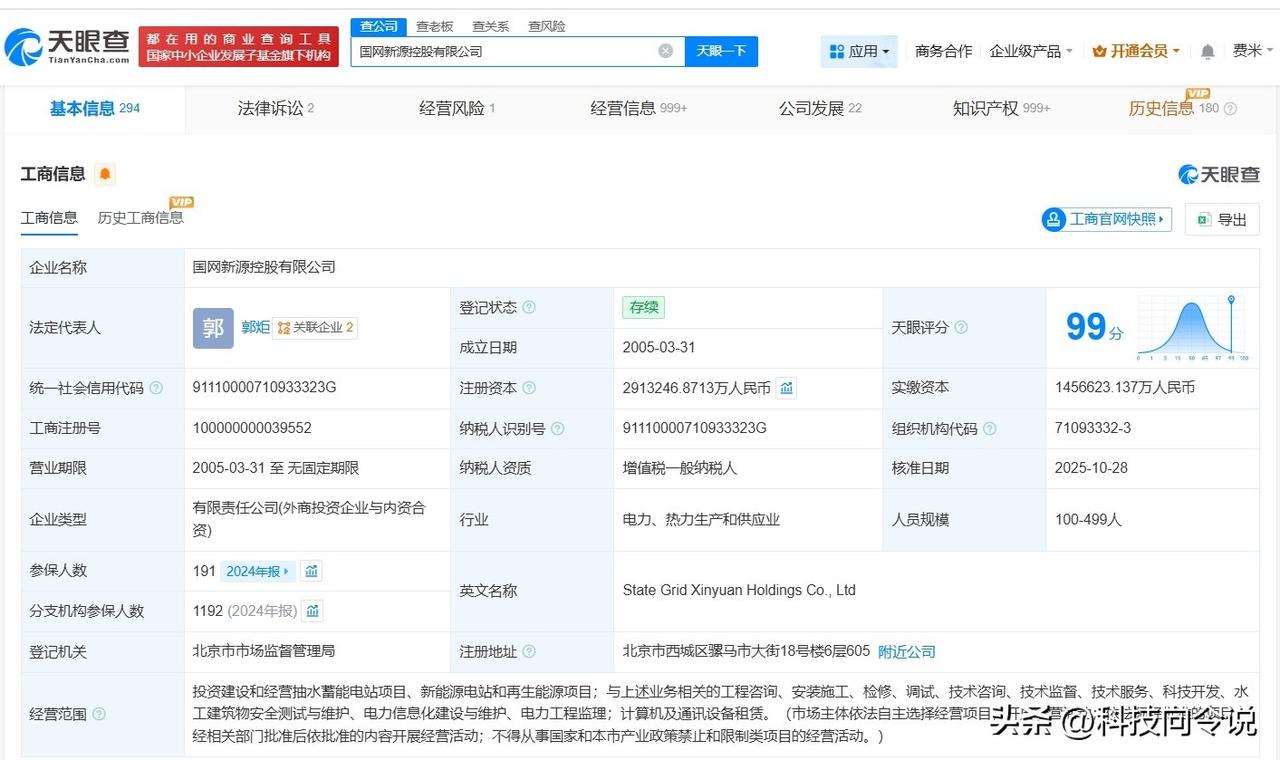This screenshot has height=760, width=1280.
Task: Click help icon beside 统一社会信用代码
Action: point(156,388)
